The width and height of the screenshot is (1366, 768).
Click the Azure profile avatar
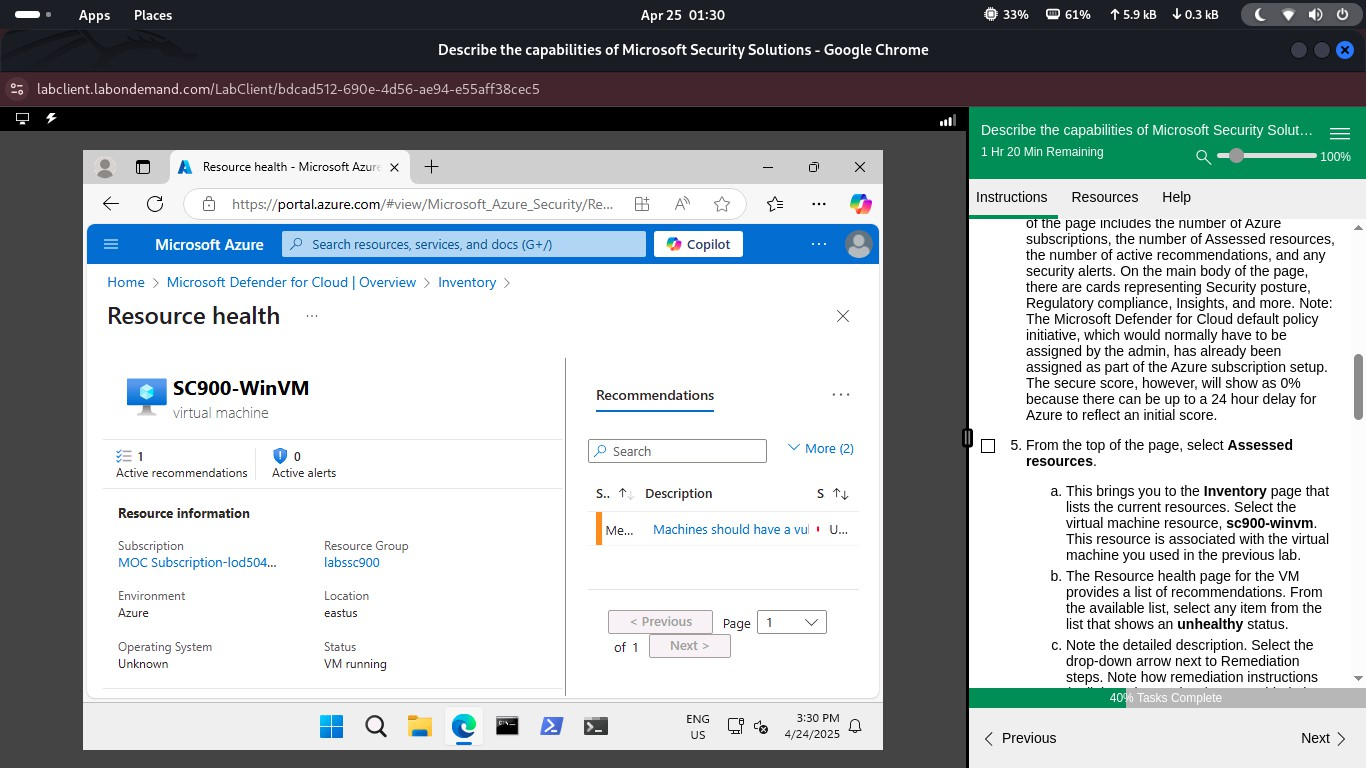(x=858, y=243)
